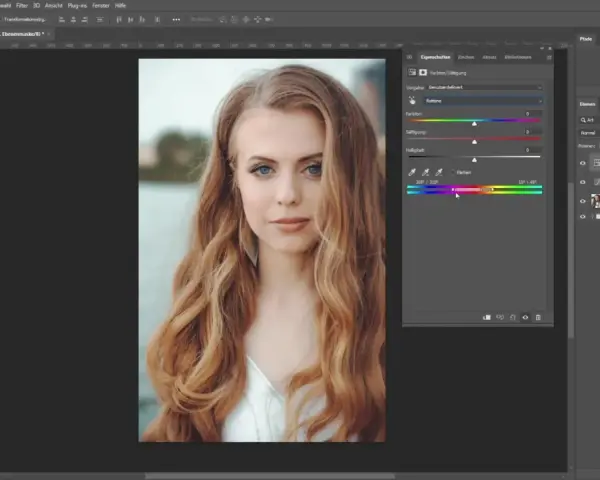
Task: Click the align right edges icon
Action: pos(85,20)
